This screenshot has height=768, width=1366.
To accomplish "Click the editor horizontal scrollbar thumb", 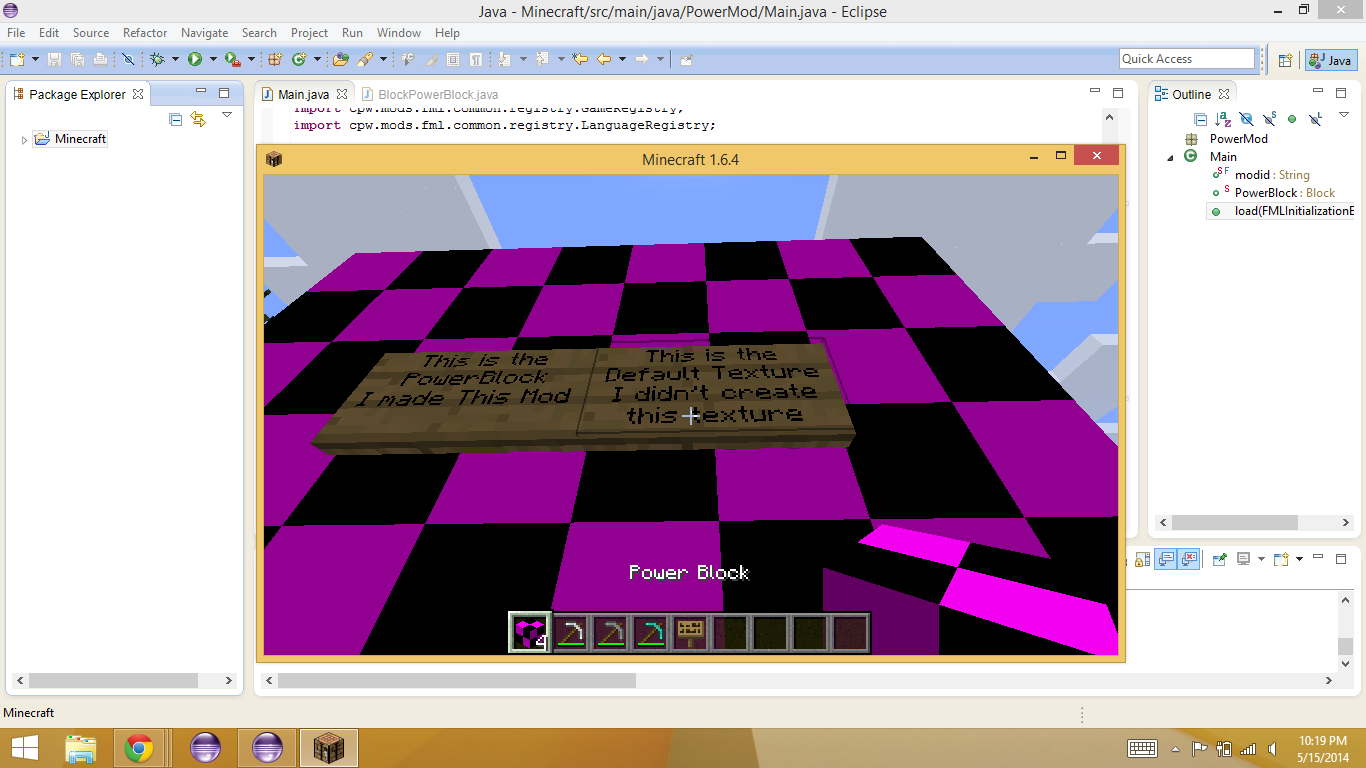I will pyautogui.click(x=456, y=680).
